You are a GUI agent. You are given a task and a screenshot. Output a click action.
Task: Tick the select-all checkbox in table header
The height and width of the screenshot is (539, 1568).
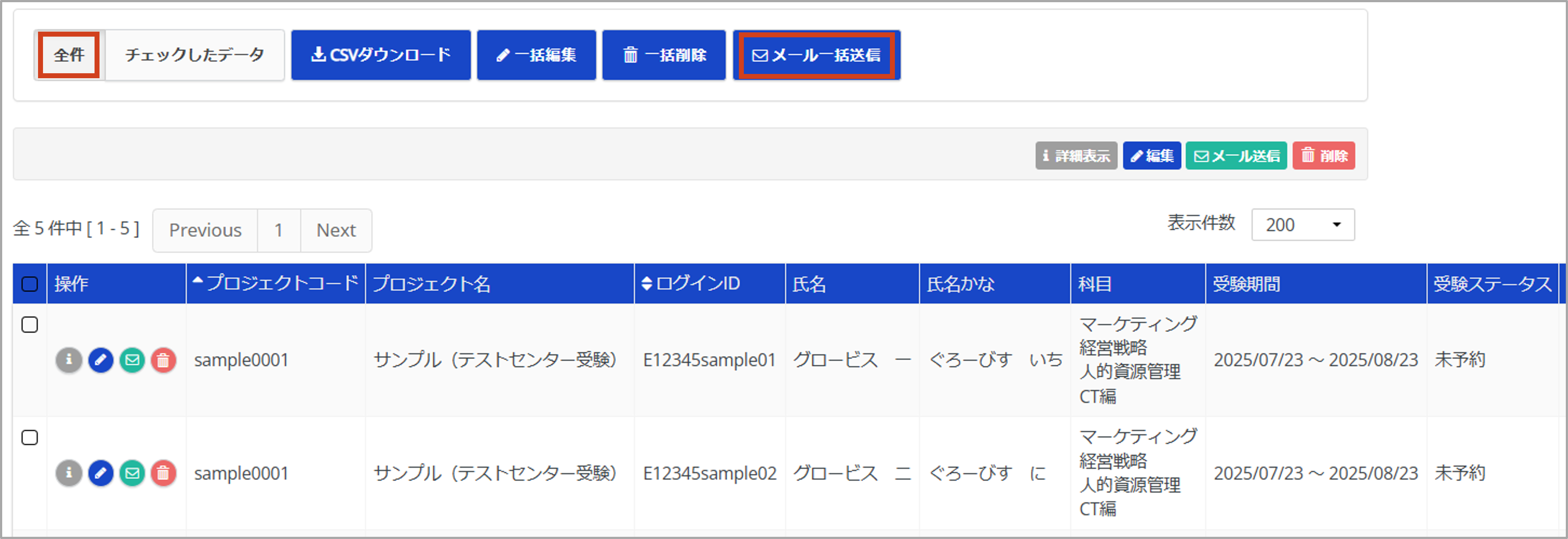click(29, 284)
